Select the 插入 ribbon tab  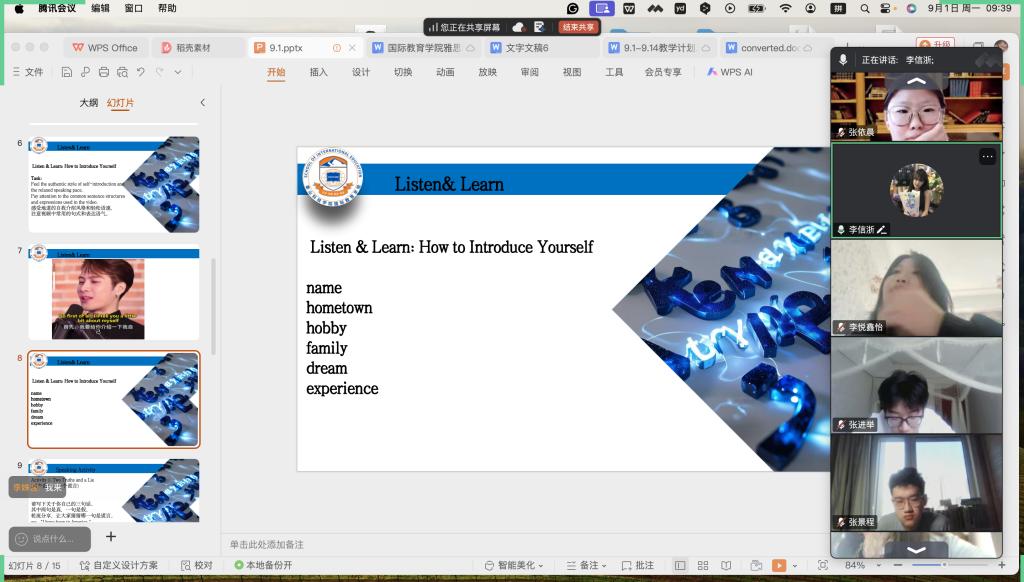tap(319, 72)
